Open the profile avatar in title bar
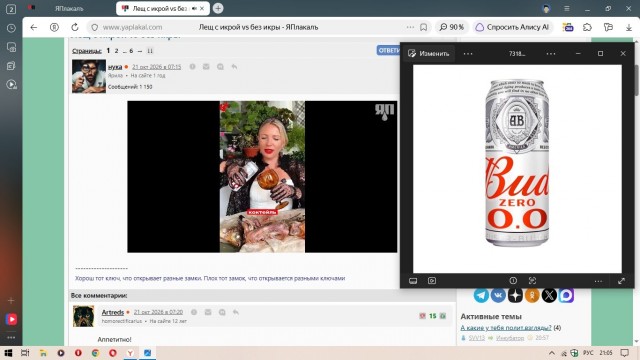The image size is (640, 360). pyautogui.click(x=547, y=8)
